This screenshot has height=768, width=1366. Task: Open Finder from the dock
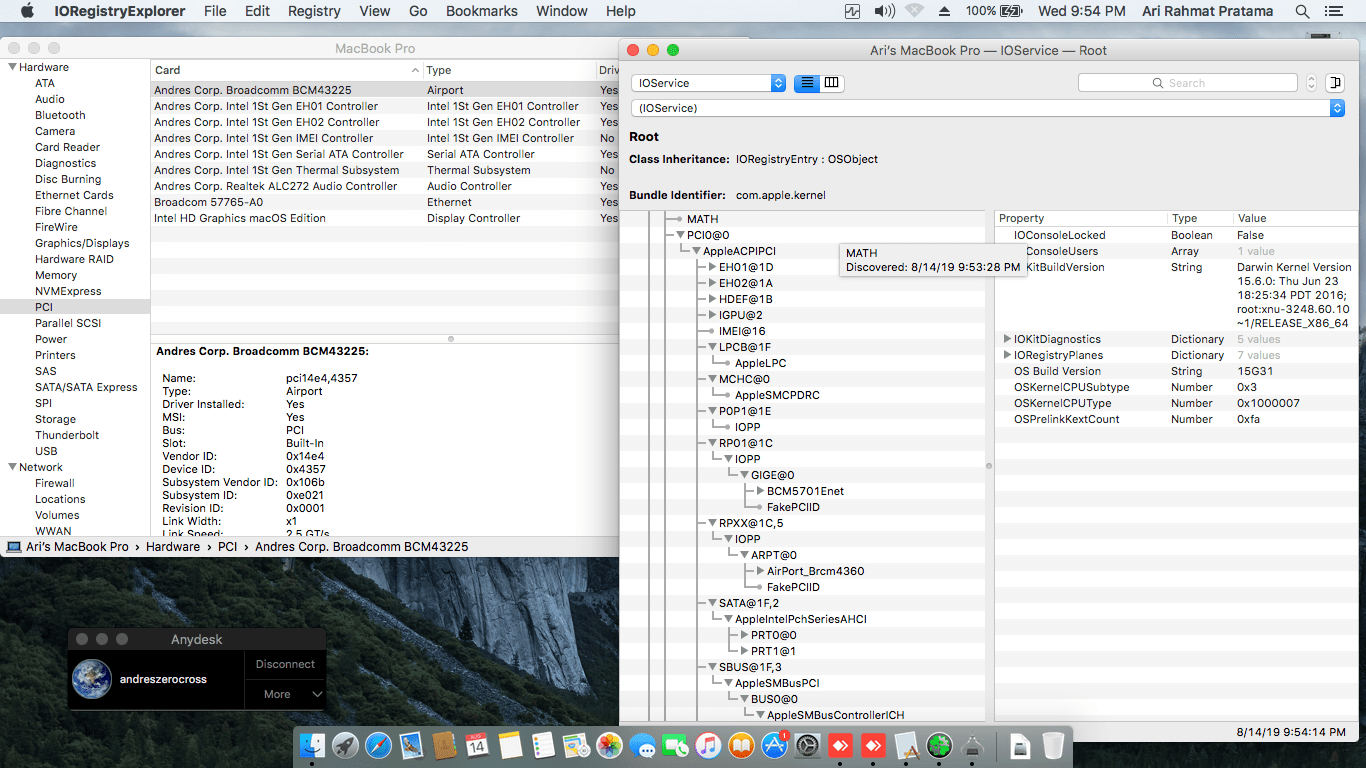(313, 745)
